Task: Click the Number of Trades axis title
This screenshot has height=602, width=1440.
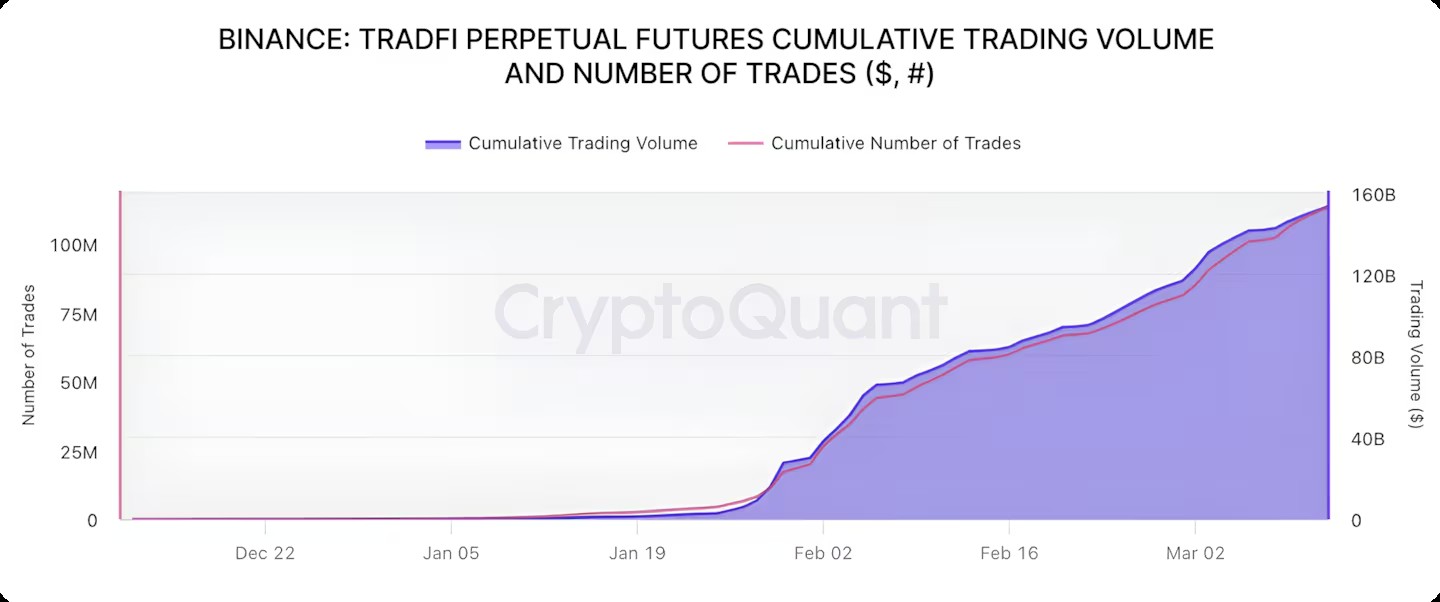Action: [29, 355]
